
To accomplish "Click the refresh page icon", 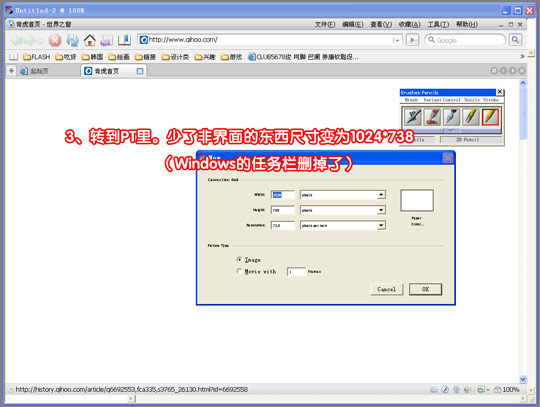I will coord(73,41).
